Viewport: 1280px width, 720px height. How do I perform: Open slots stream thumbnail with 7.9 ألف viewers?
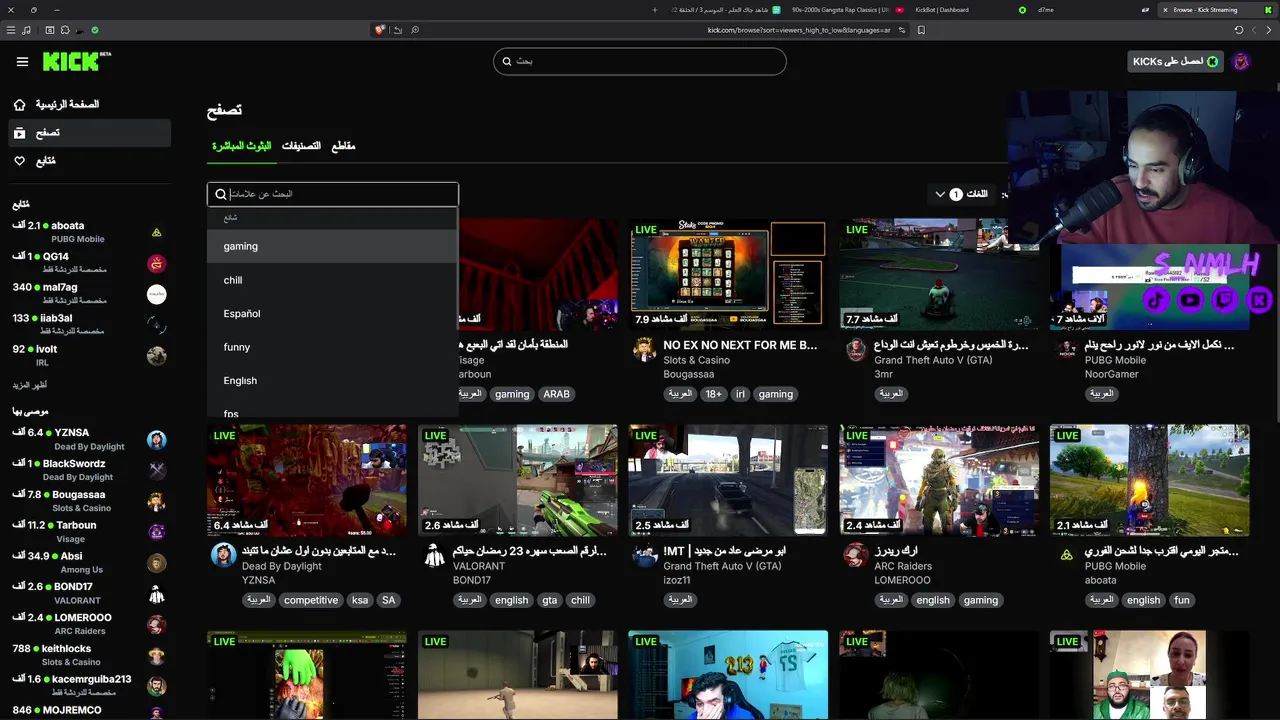[728, 275]
